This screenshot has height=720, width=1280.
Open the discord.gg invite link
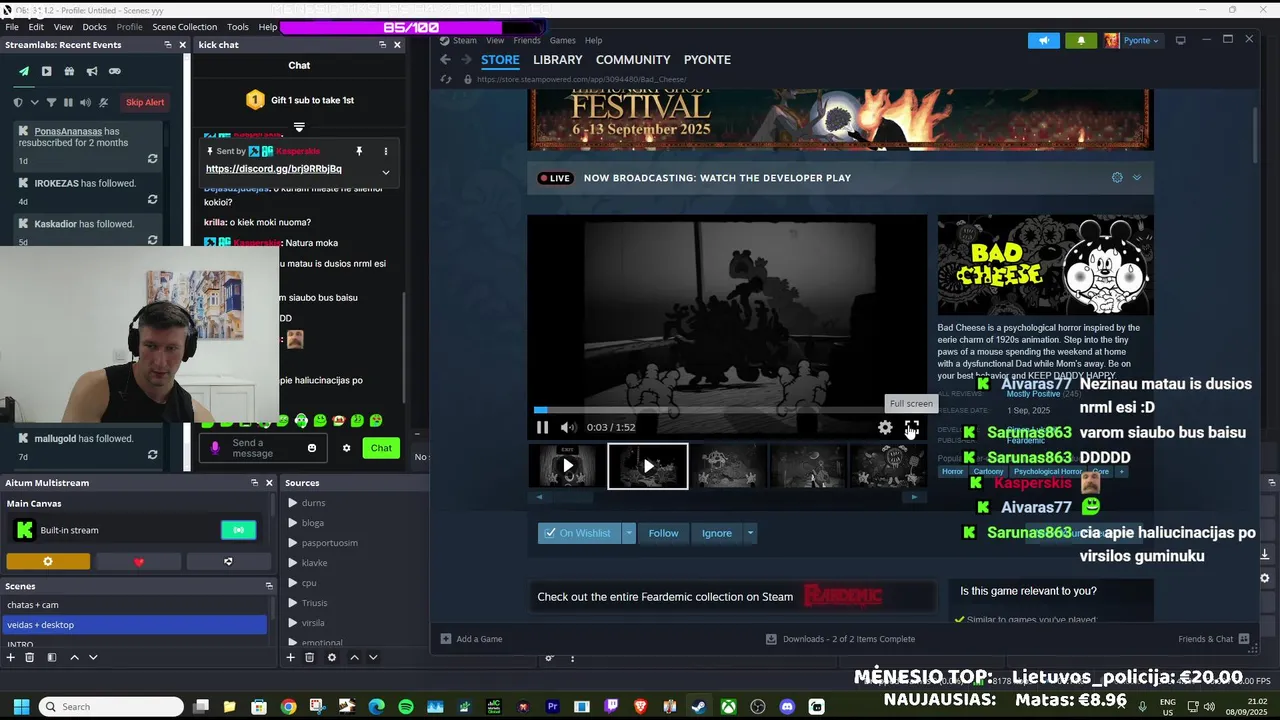pos(273,169)
